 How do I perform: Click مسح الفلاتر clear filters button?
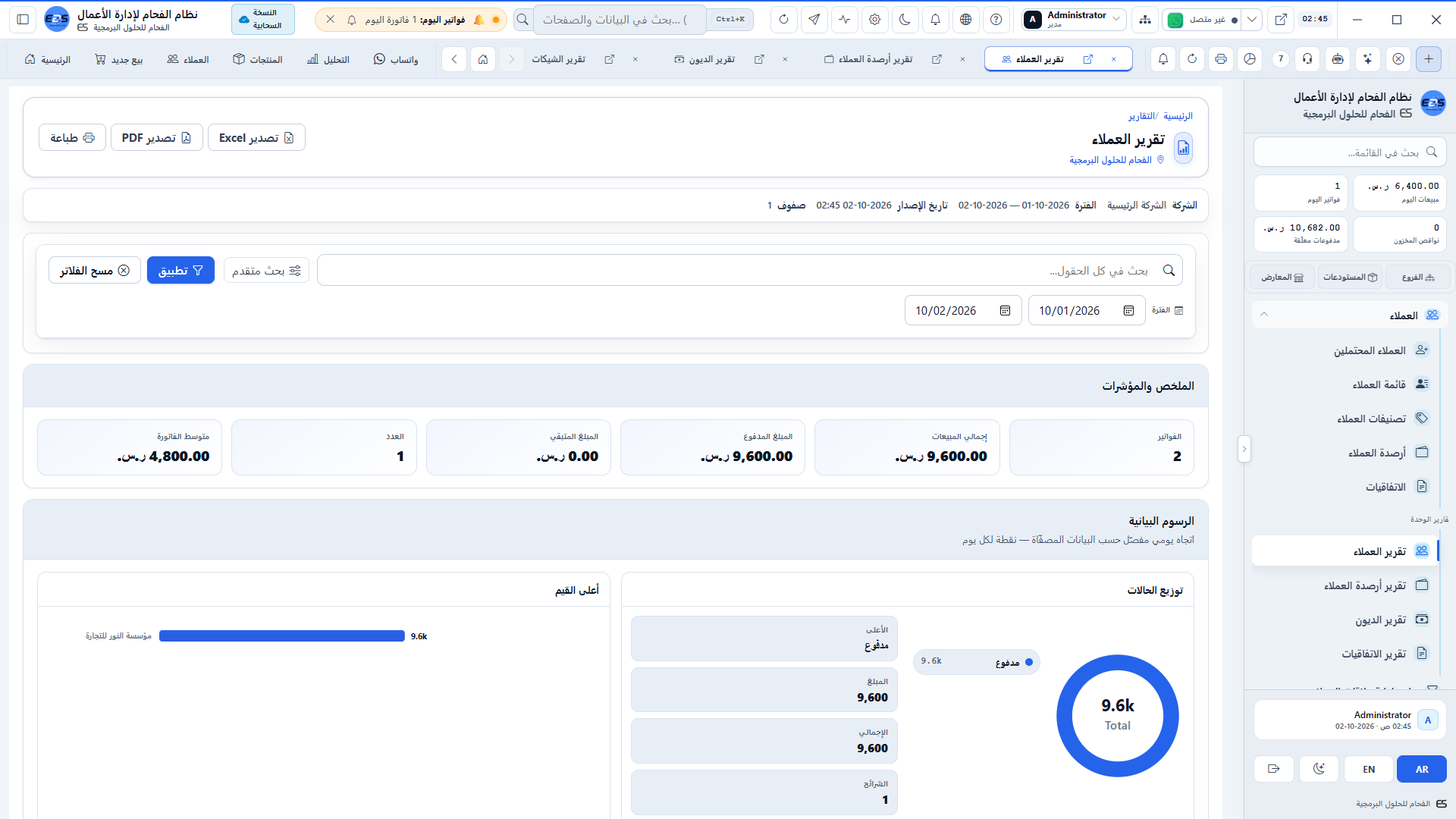tap(95, 270)
